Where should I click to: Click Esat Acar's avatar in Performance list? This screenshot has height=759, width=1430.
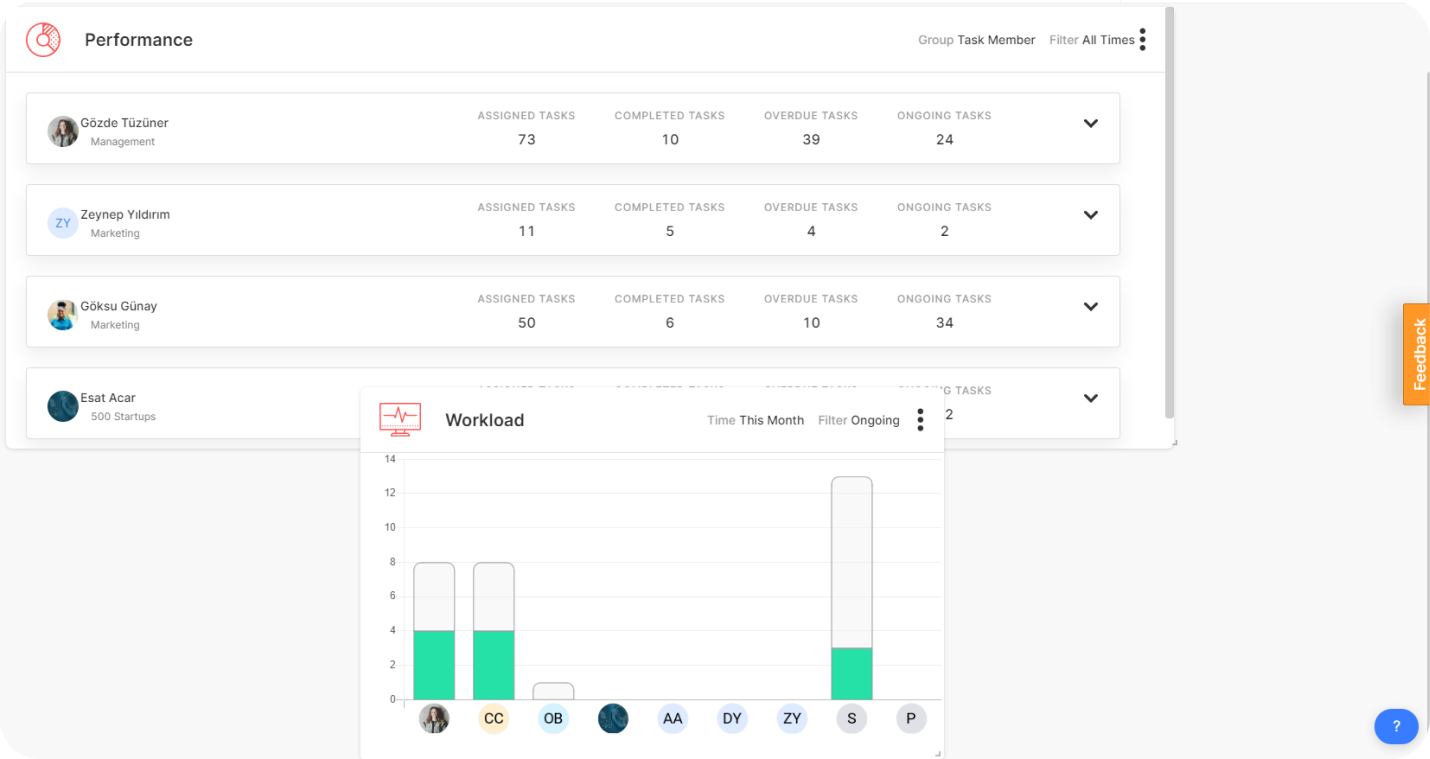[x=63, y=406]
